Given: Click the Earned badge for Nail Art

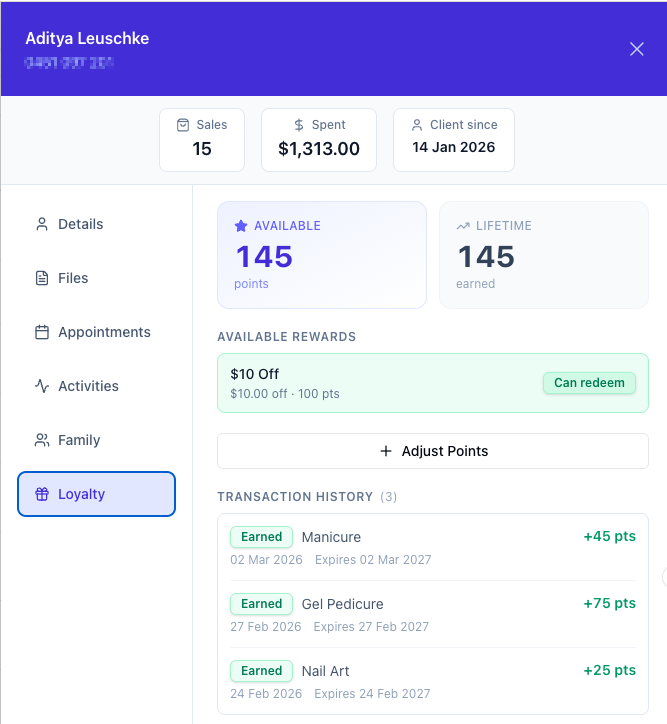Looking at the screenshot, I should tap(261, 670).
